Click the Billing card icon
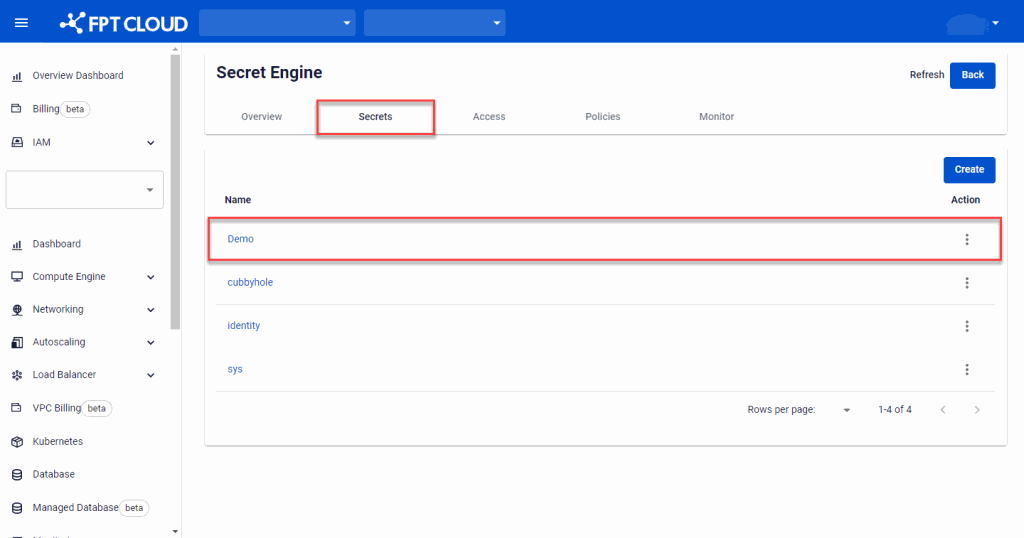 click(17, 108)
